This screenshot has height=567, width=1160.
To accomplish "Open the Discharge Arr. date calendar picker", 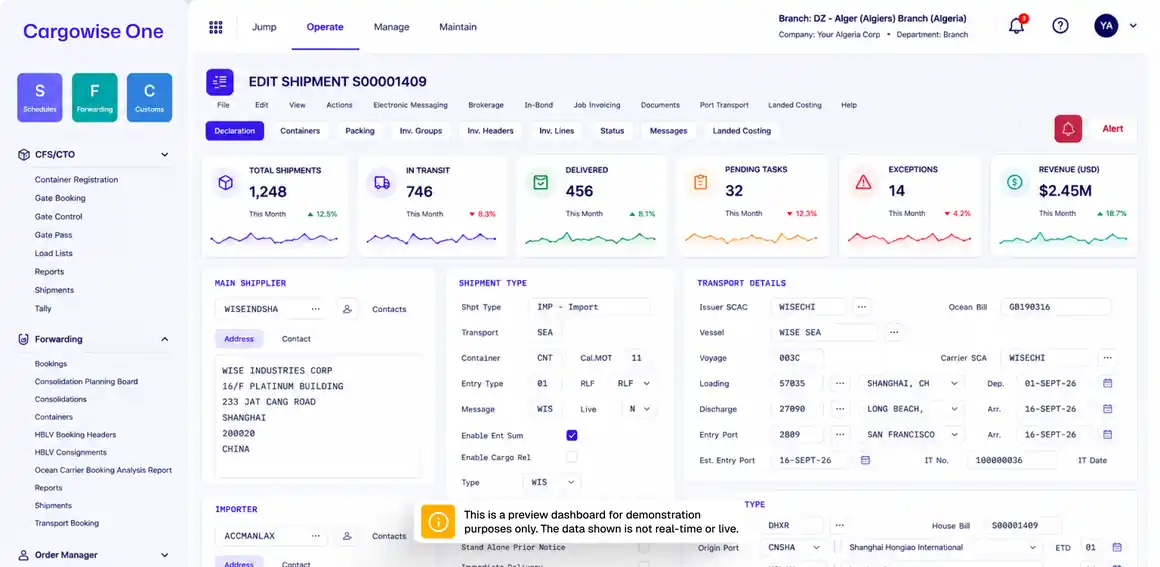I will point(1107,409).
